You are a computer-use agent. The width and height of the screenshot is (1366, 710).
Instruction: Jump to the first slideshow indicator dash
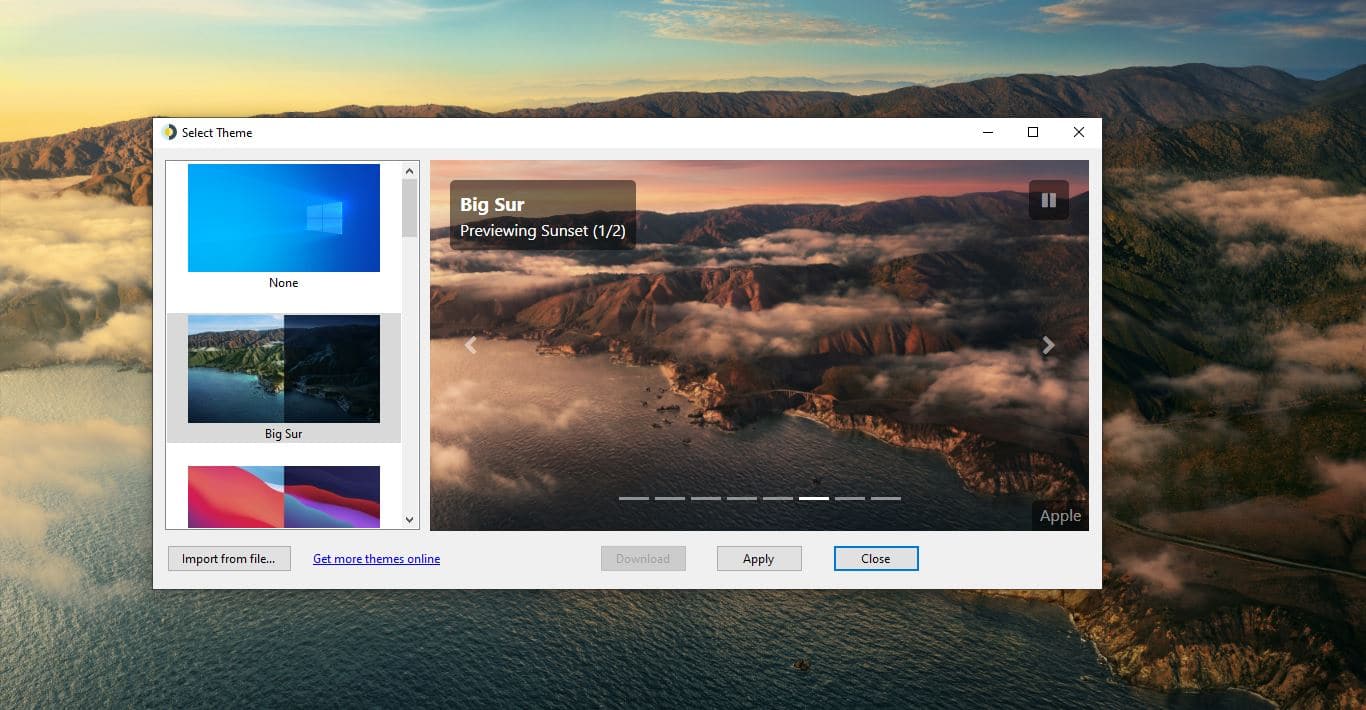click(x=634, y=498)
